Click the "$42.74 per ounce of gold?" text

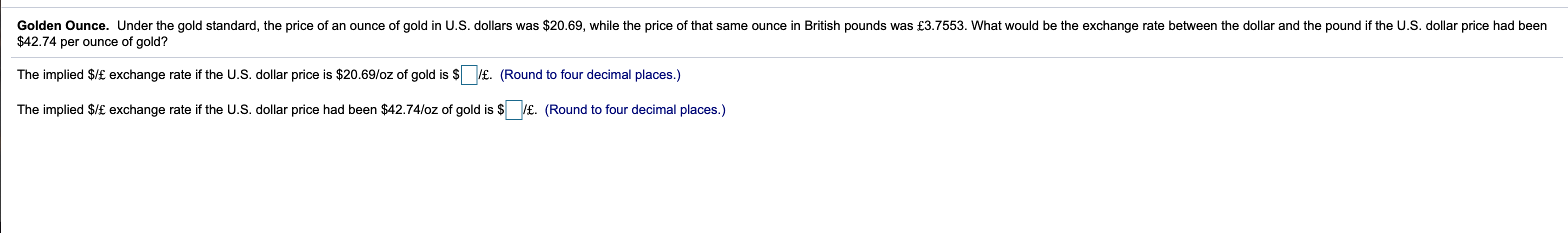pyautogui.click(x=92, y=42)
